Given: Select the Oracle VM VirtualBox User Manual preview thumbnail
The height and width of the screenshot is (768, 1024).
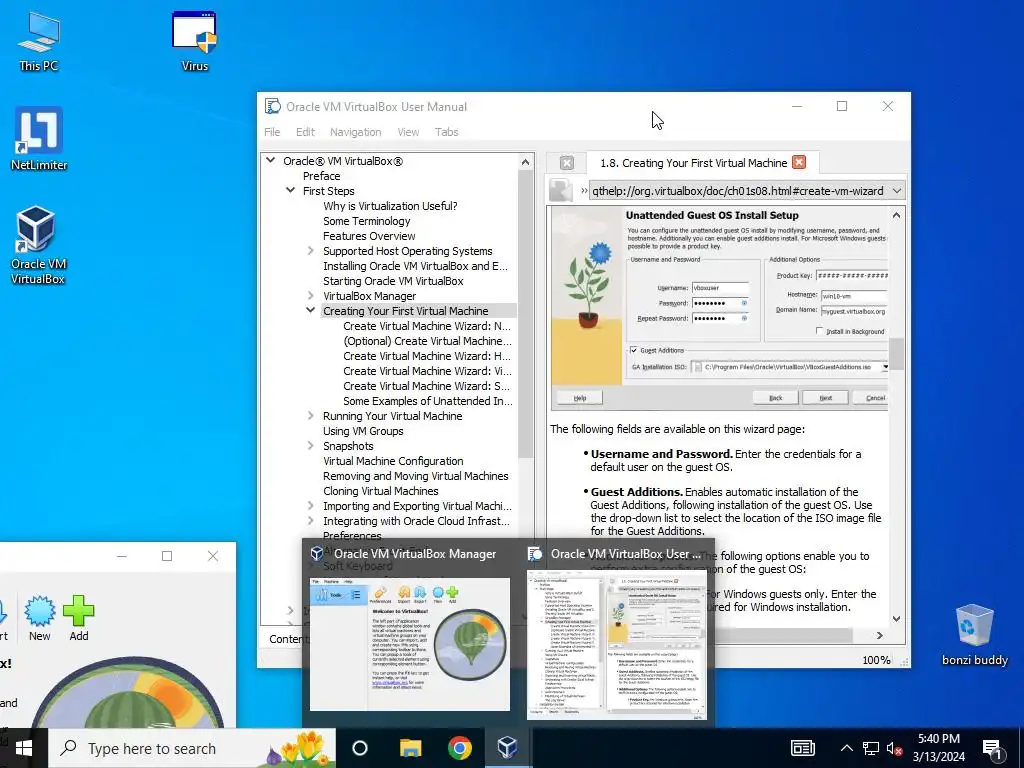Looking at the screenshot, I should click(x=616, y=644).
